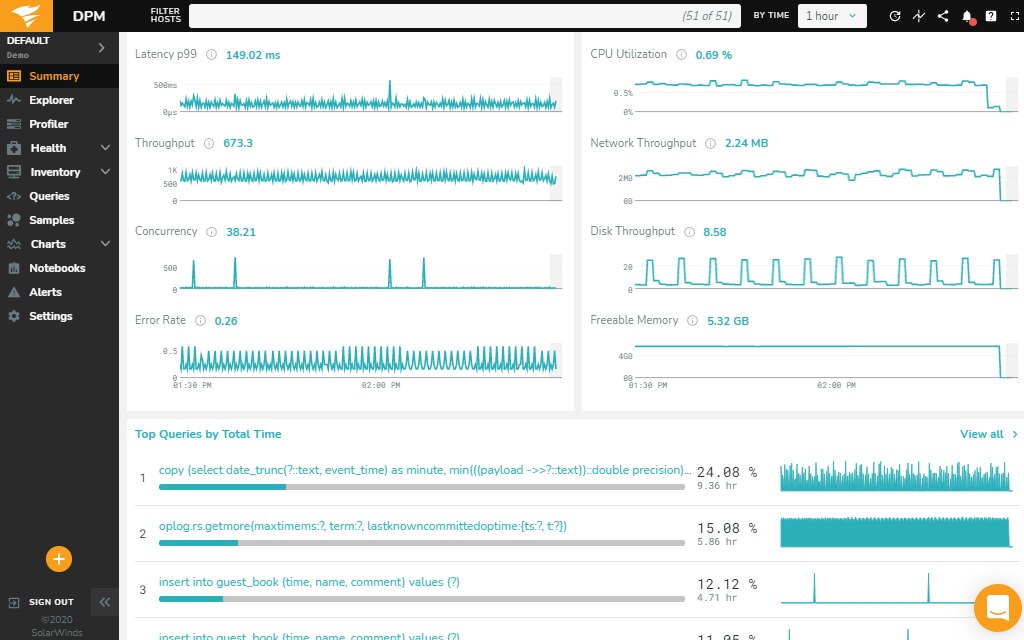Open the notifications bell

[x=967, y=16]
